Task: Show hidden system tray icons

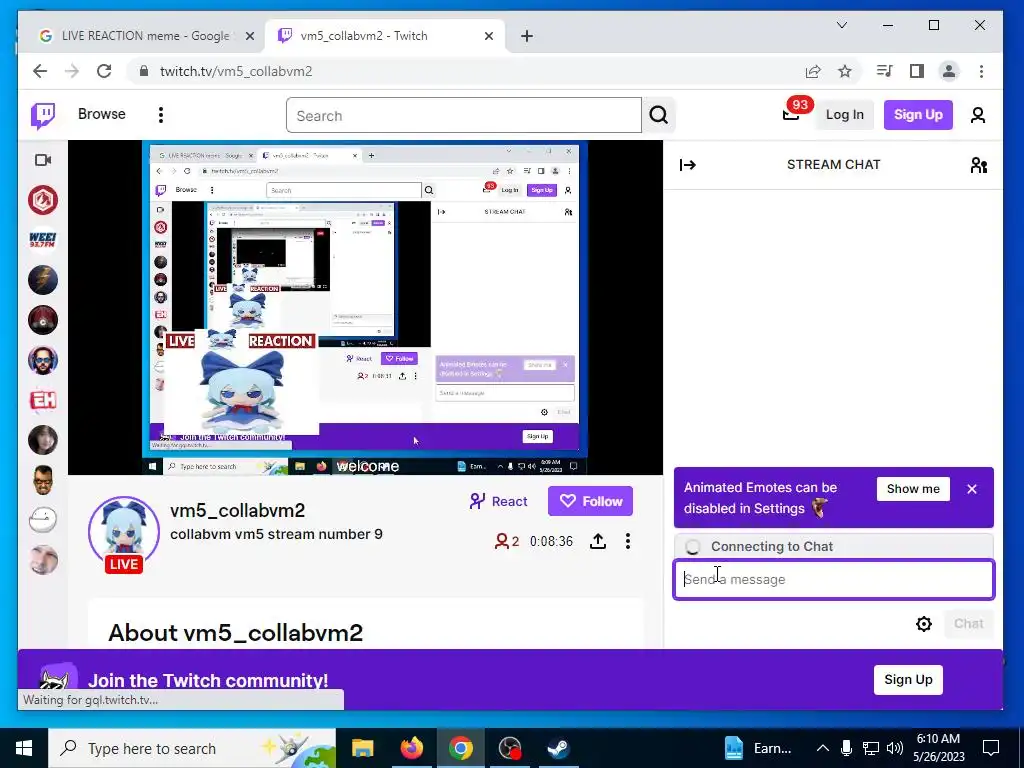Action: pos(823,748)
